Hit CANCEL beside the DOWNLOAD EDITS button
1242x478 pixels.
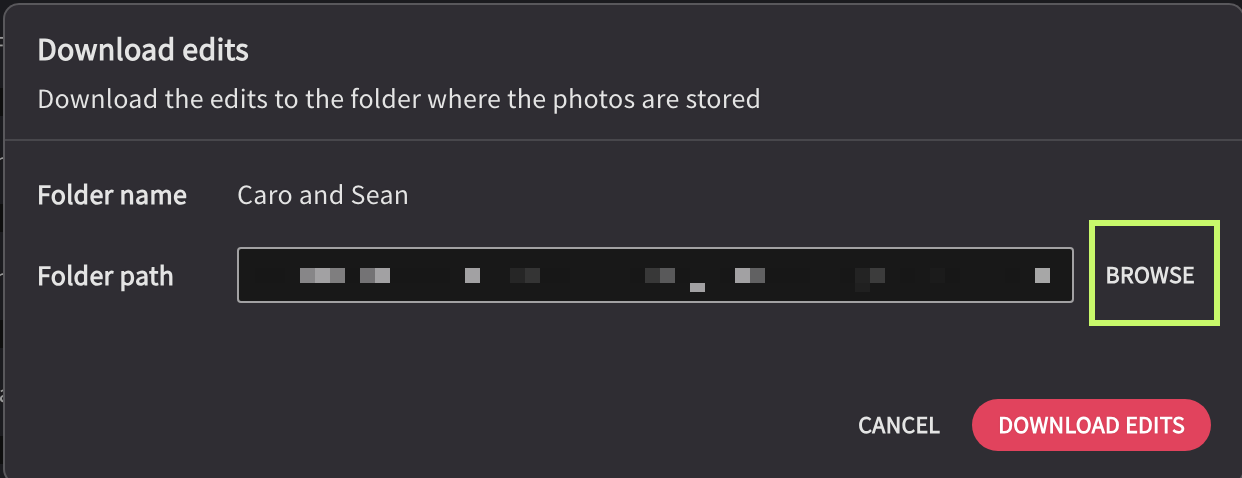point(898,425)
